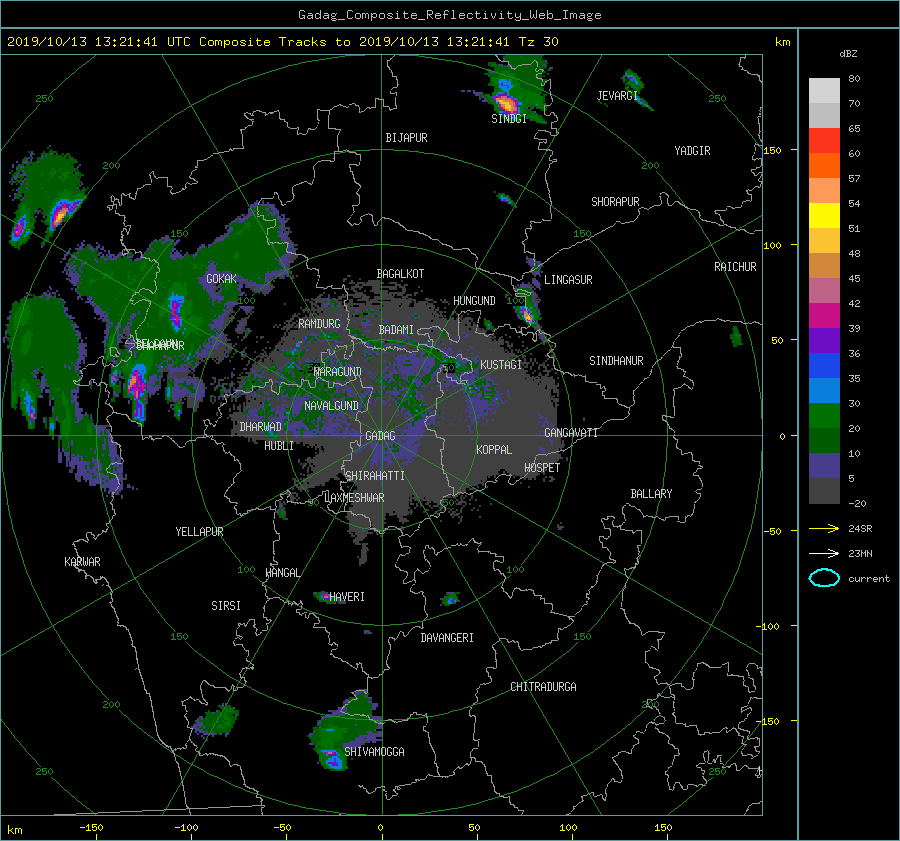Screen dimensions: 900x841
Task: Click the BALLARY city label
Action: pos(651,494)
